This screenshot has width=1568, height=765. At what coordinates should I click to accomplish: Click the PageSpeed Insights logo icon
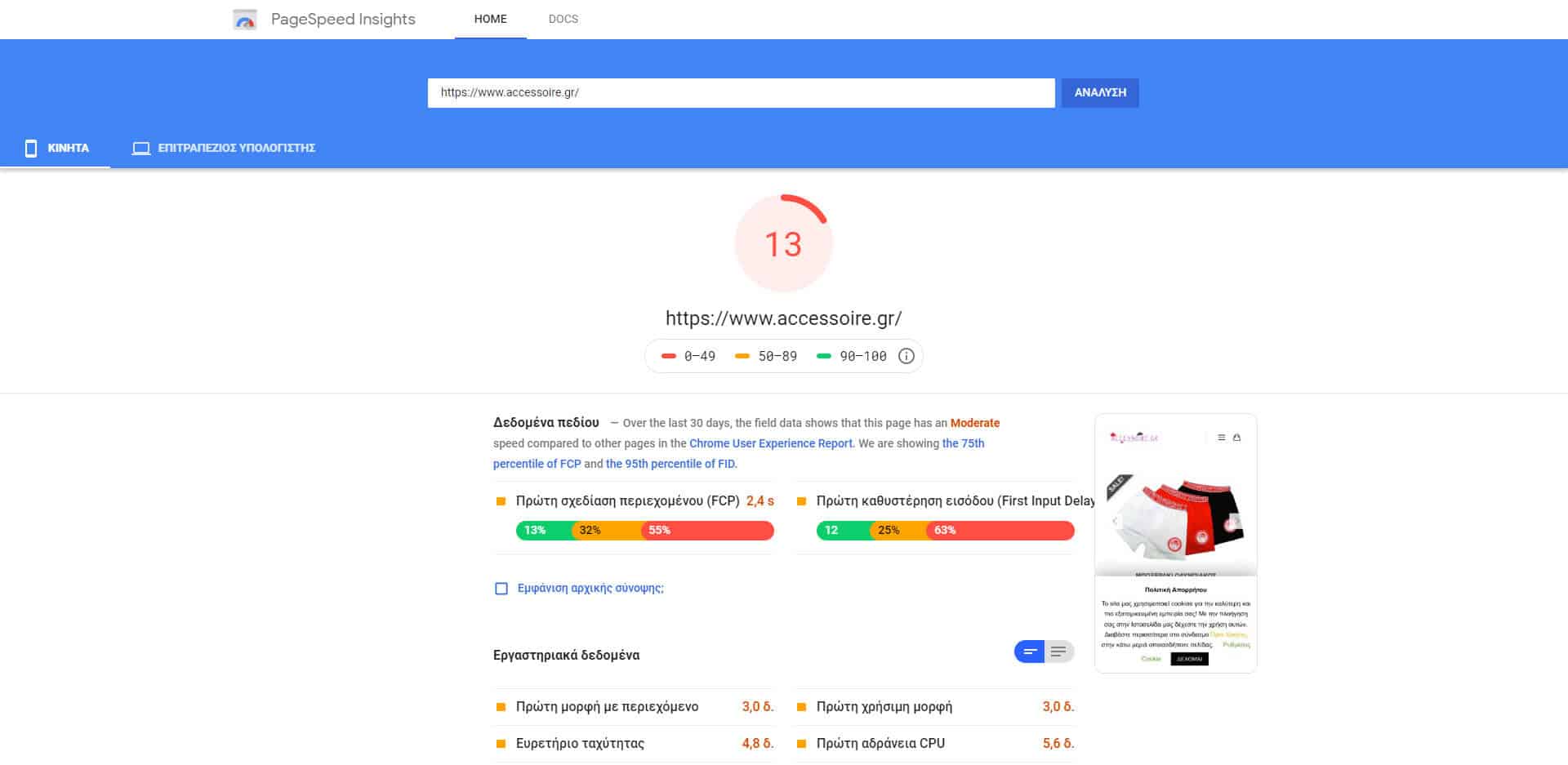click(x=245, y=20)
